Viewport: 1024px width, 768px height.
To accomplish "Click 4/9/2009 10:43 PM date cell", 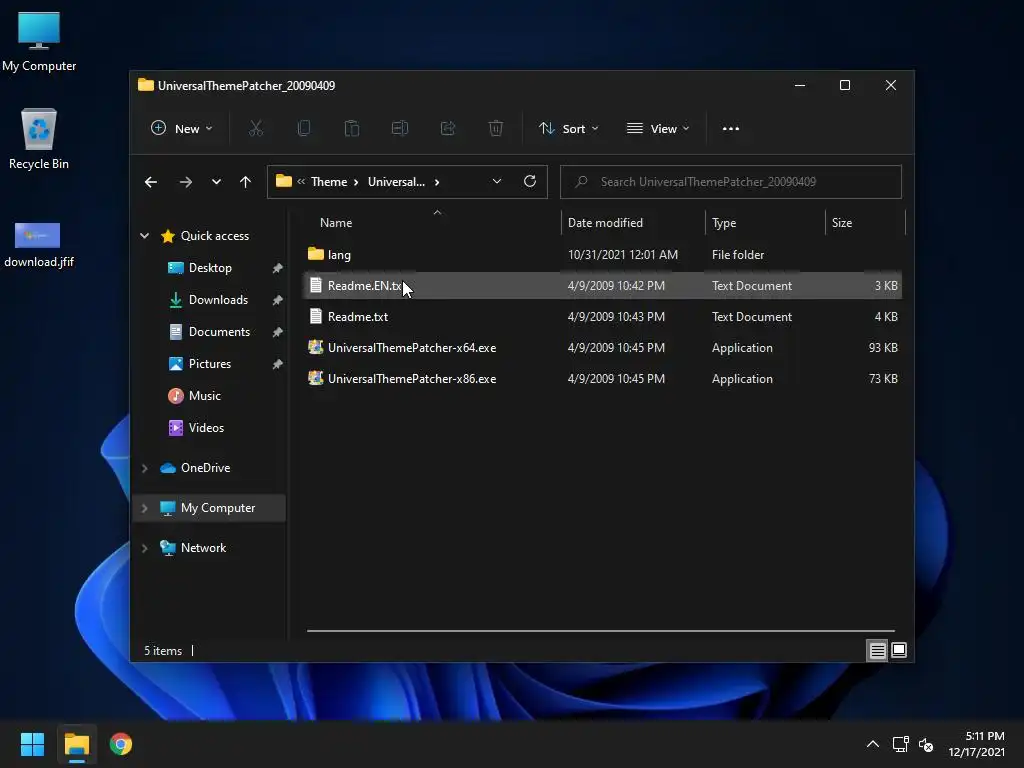I will (616, 317).
